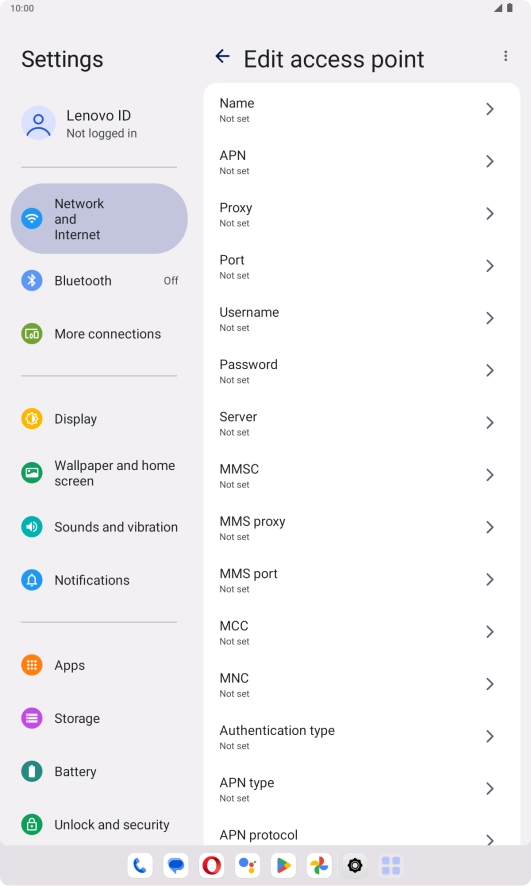
Task: Expand the APN type chevron
Action: pyautogui.click(x=490, y=789)
